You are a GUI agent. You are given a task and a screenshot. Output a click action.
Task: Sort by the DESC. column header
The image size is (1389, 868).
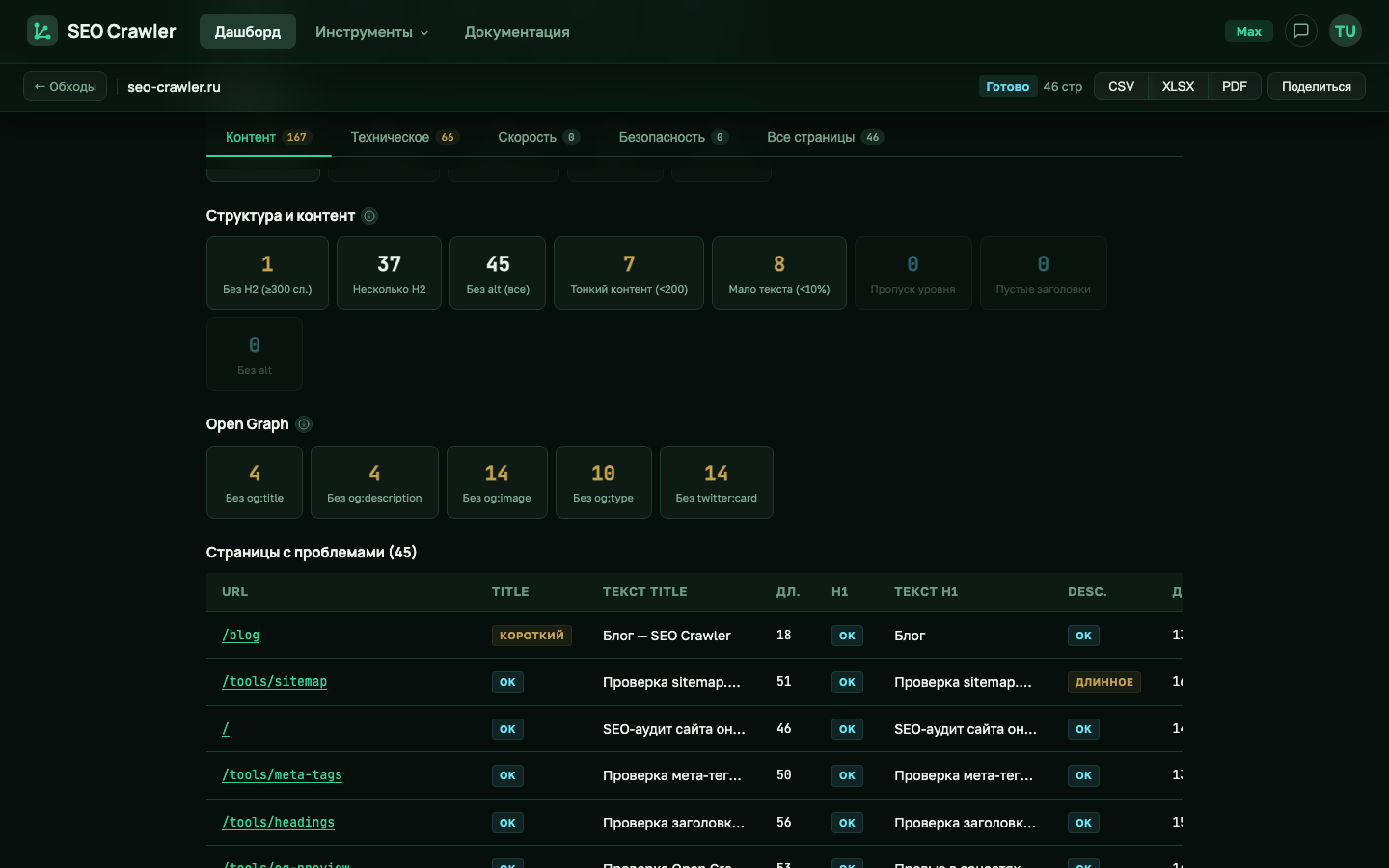(x=1087, y=592)
